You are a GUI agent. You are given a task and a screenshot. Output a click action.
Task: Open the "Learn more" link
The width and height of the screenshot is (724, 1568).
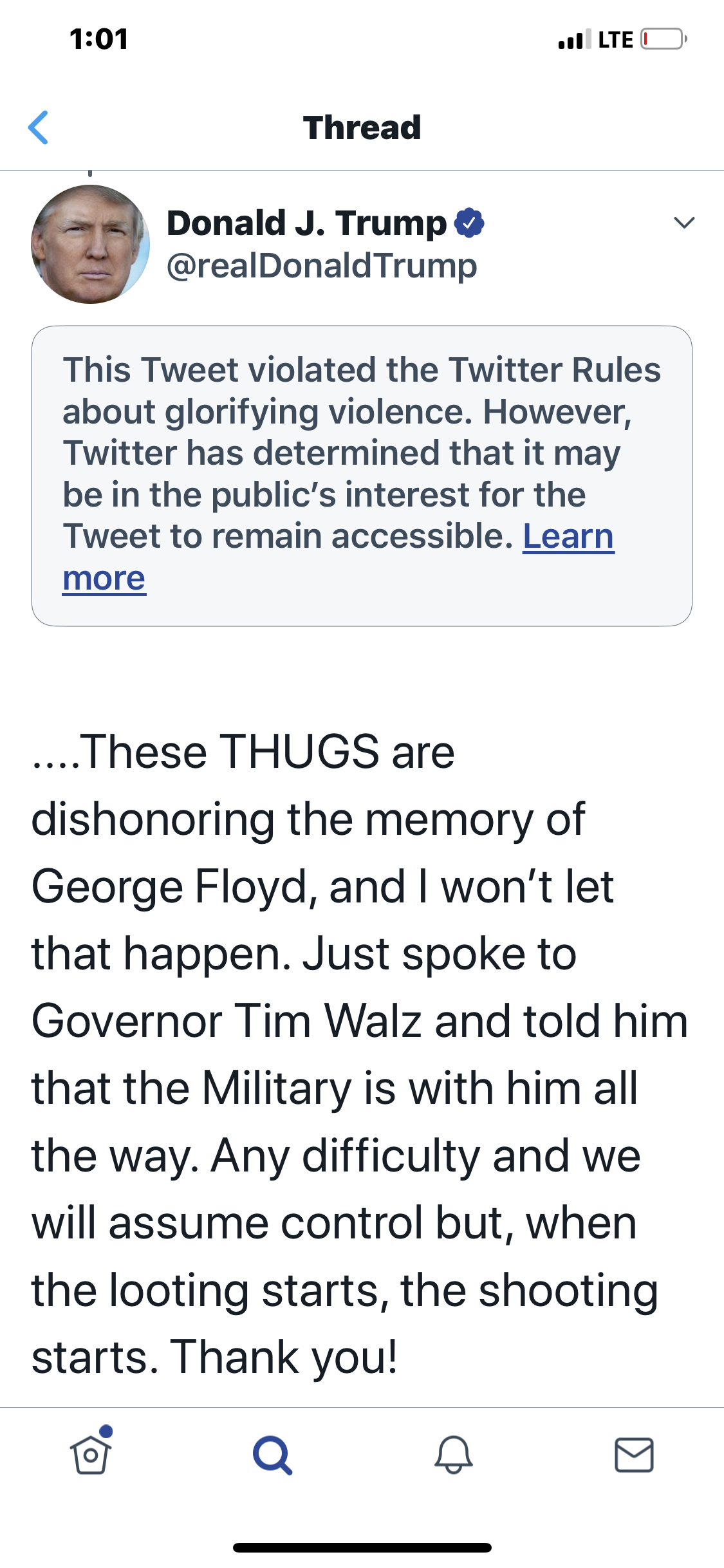click(x=568, y=537)
